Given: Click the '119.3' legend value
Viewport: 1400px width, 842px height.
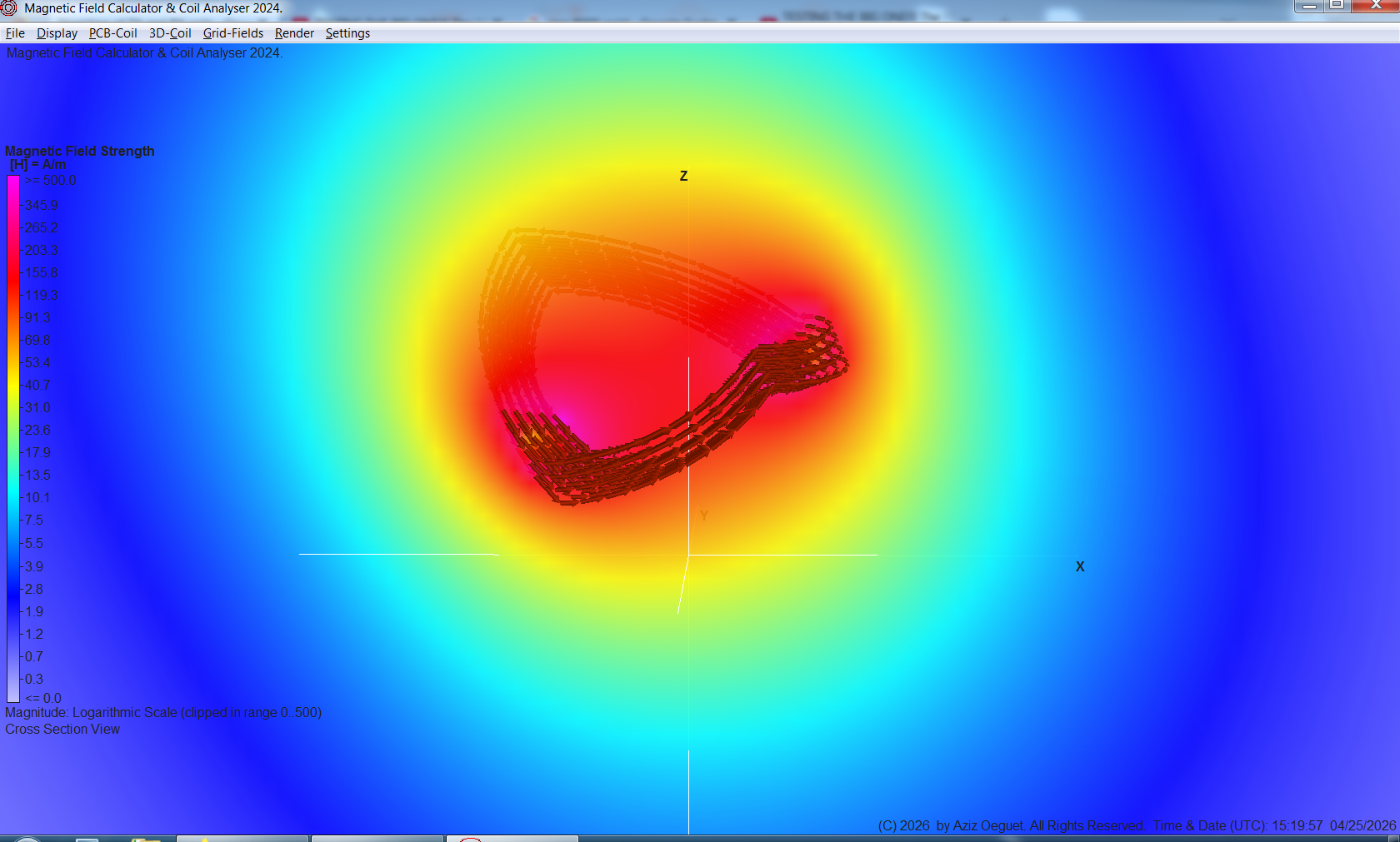Looking at the screenshot, I should (x=42, y=295).
